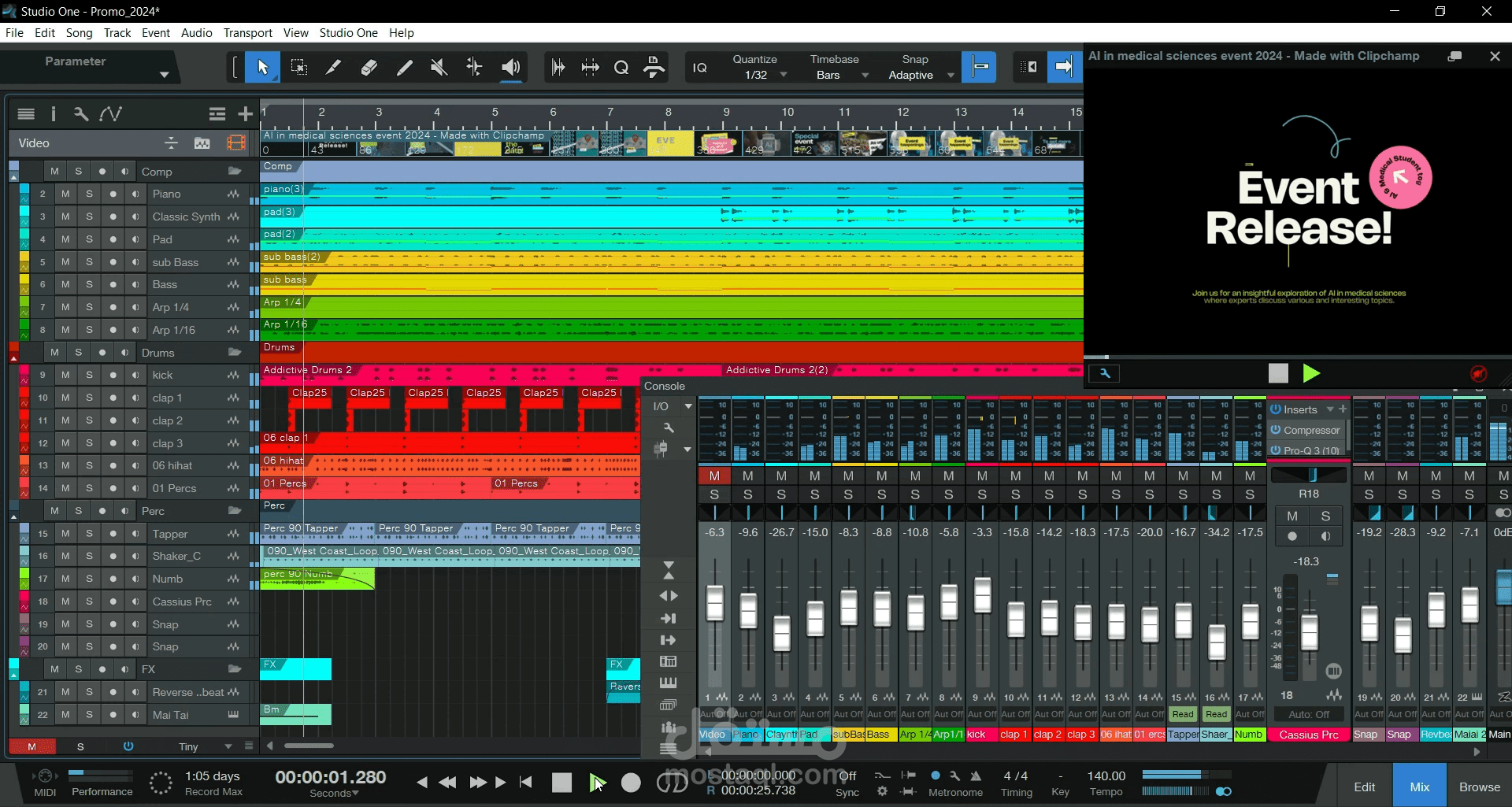
Task: Click the Quantize Q icon
Action: click(621, 67)
